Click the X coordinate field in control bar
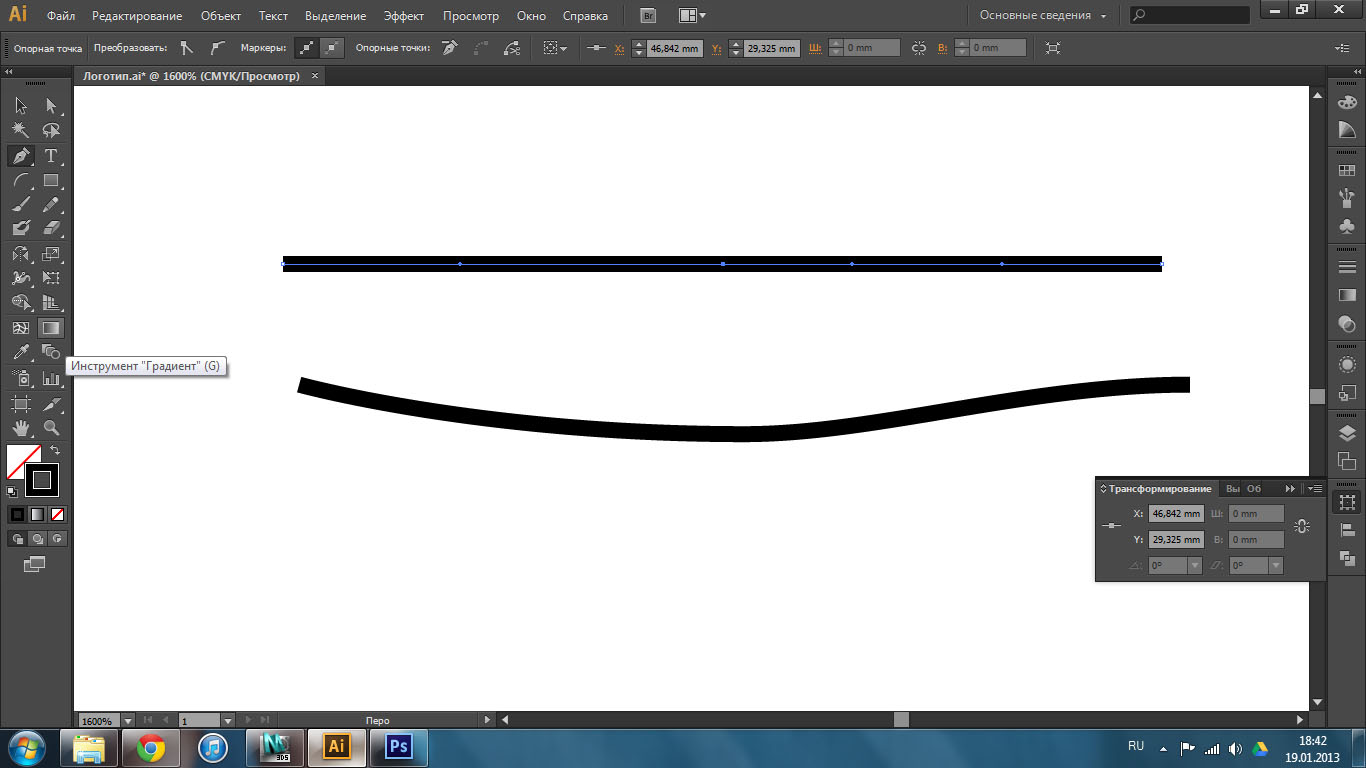The height and width of the screenshot is (768, 1366). (x=674, y=48)
